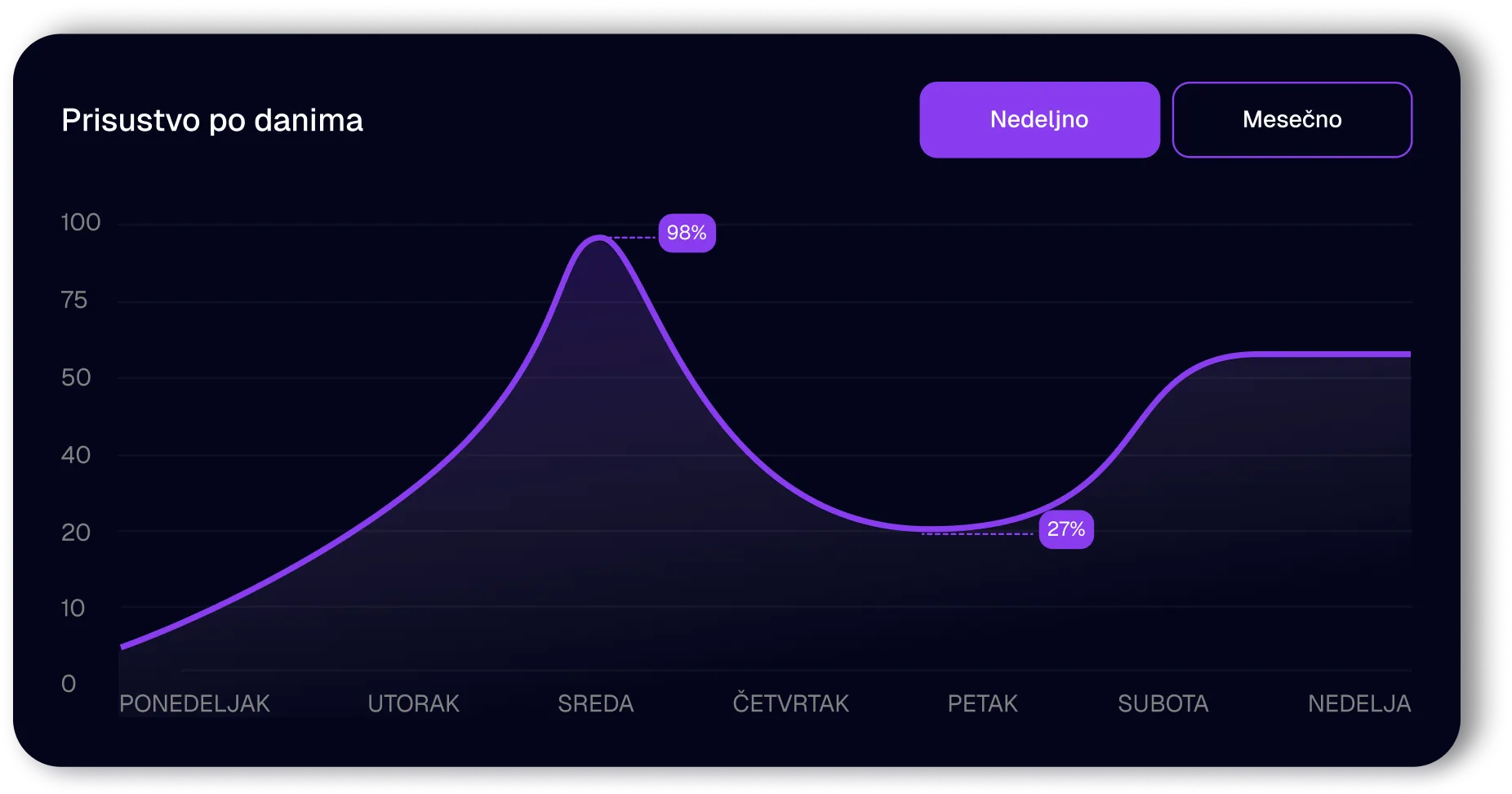
Task: Click the ČETVRTAK axis label
Action: [x=791, y=703]
